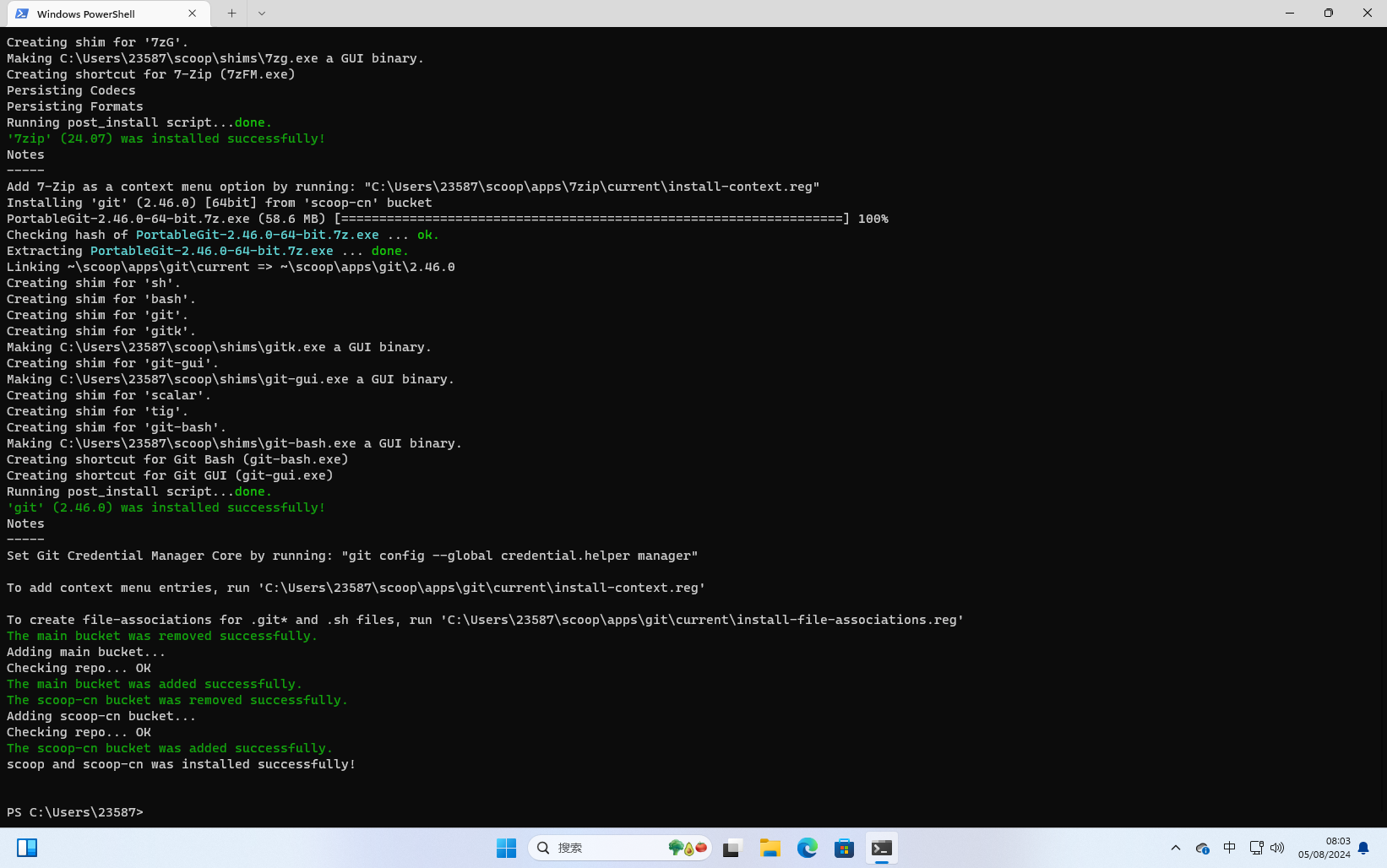Expand the new tab profile dropdown

tap(262, 14)
